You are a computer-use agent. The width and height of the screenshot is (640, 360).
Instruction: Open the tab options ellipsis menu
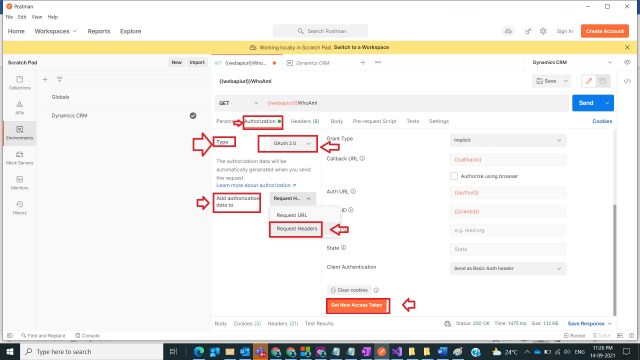[378, 62]
